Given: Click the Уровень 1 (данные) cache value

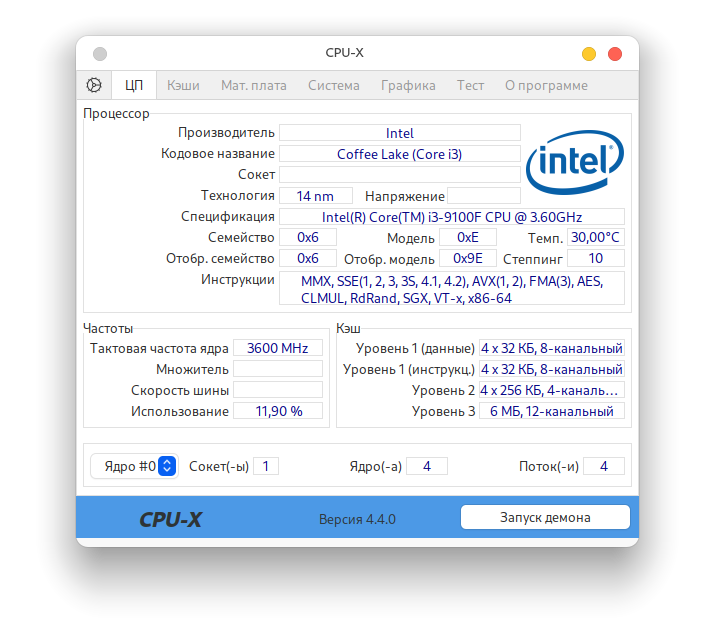Looking at the screenshot, I should coord(552,348).
